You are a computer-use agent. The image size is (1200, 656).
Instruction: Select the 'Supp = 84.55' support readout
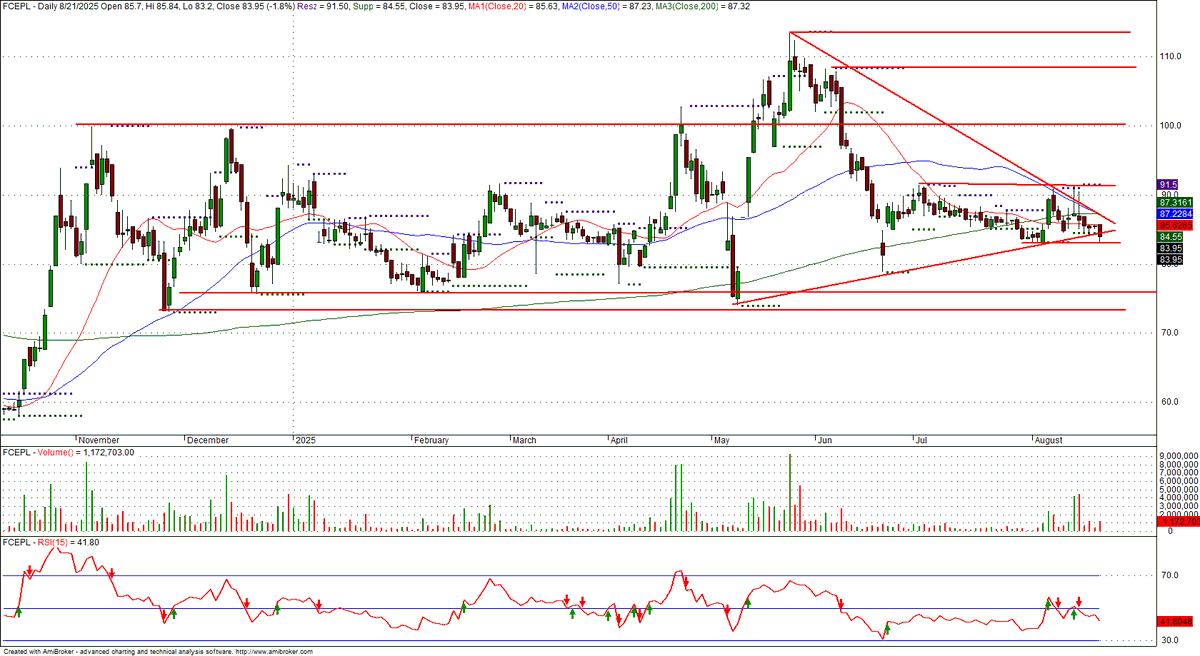point(379,5)
